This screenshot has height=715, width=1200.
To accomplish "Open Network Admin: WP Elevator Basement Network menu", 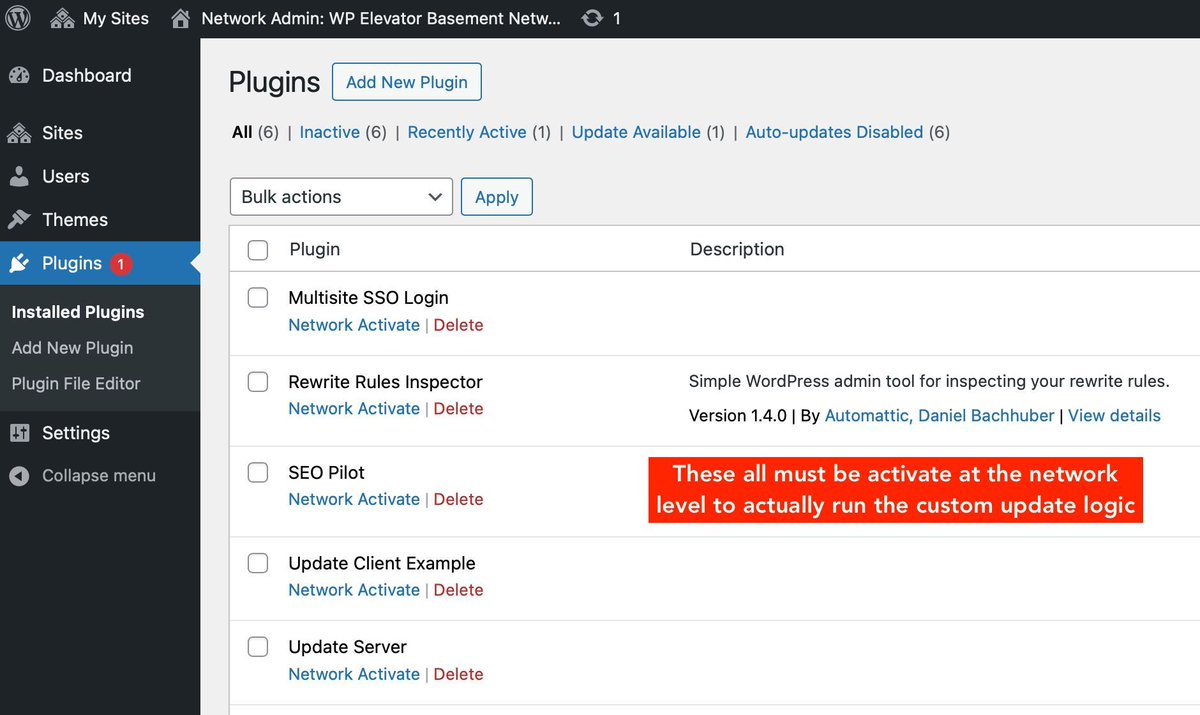I will tap(366, 18).
